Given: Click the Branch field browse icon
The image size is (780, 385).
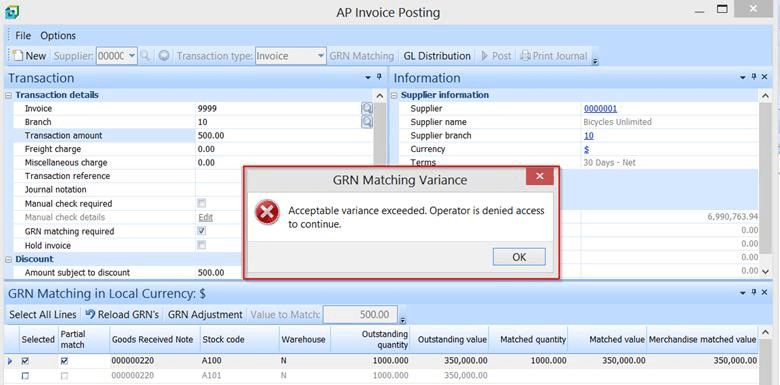Looking at the screenshot, I should click(367, 121).
